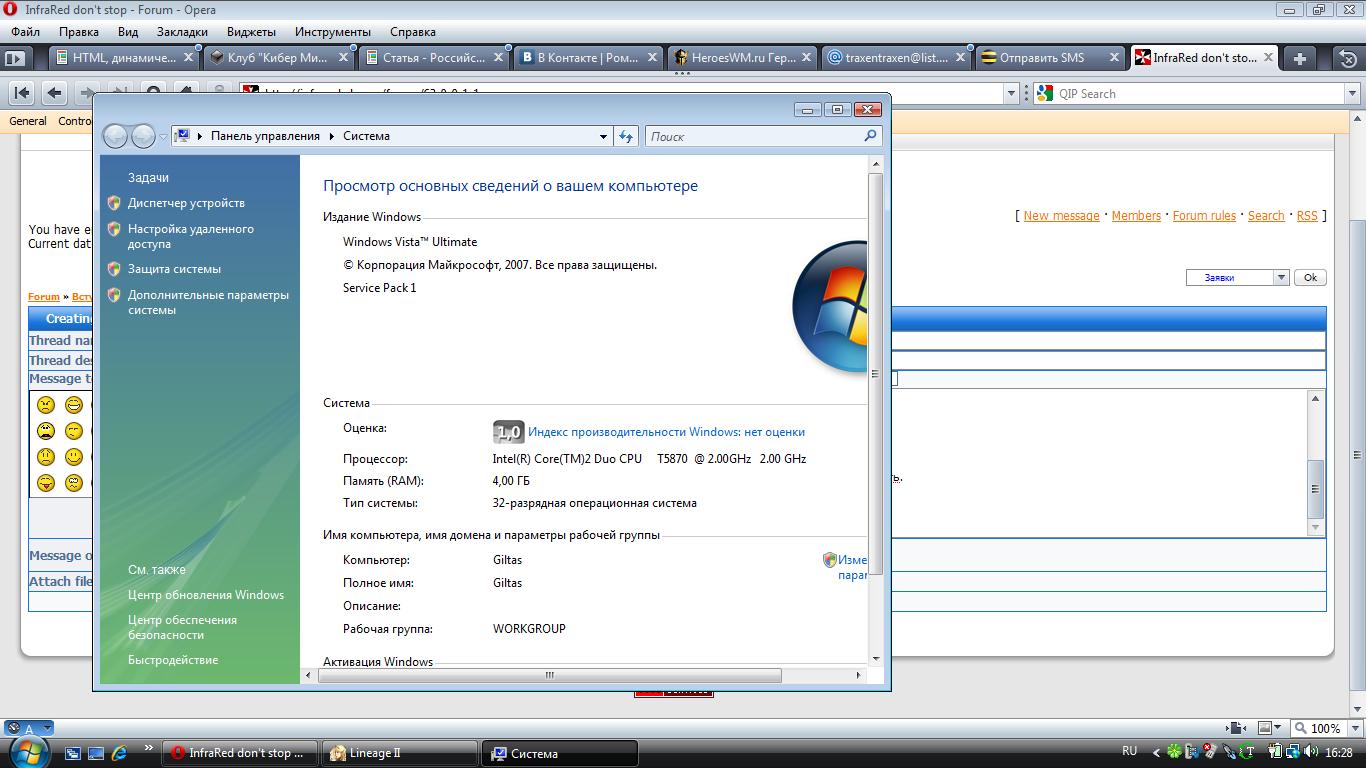This screenshot has width=1366, height=768.
Task: Expand the hidden quick launch chevron
Action: (149, 747)
